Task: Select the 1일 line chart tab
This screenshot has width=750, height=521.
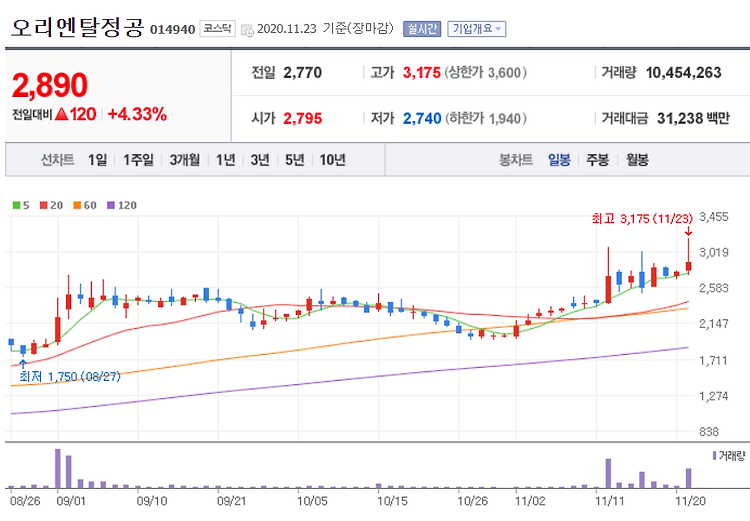Action: click(x=98, y=160)
